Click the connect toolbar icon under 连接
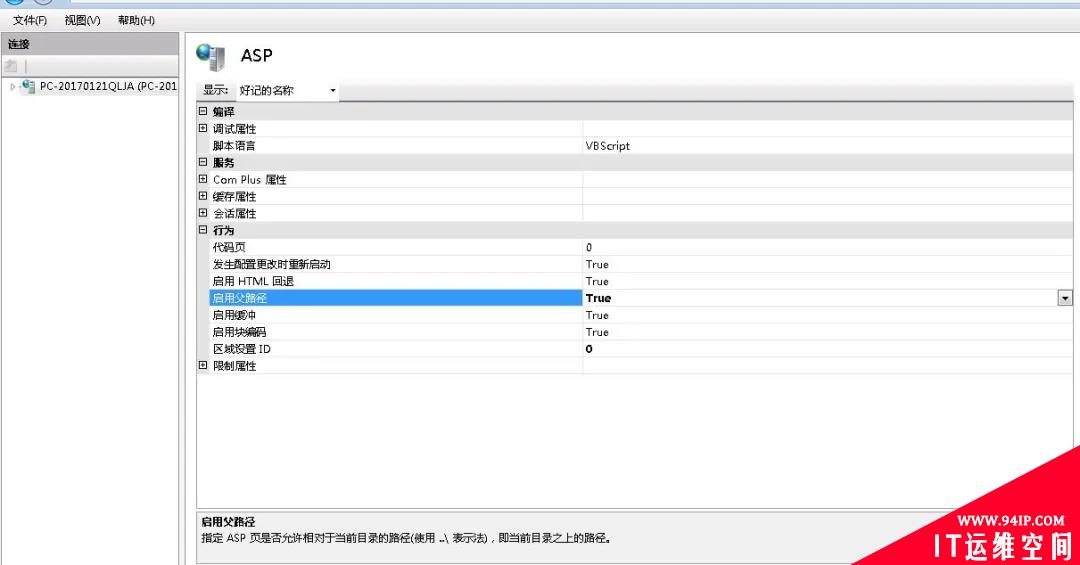The width and height of the screenshot is (1080, 565). pos(11,66)
